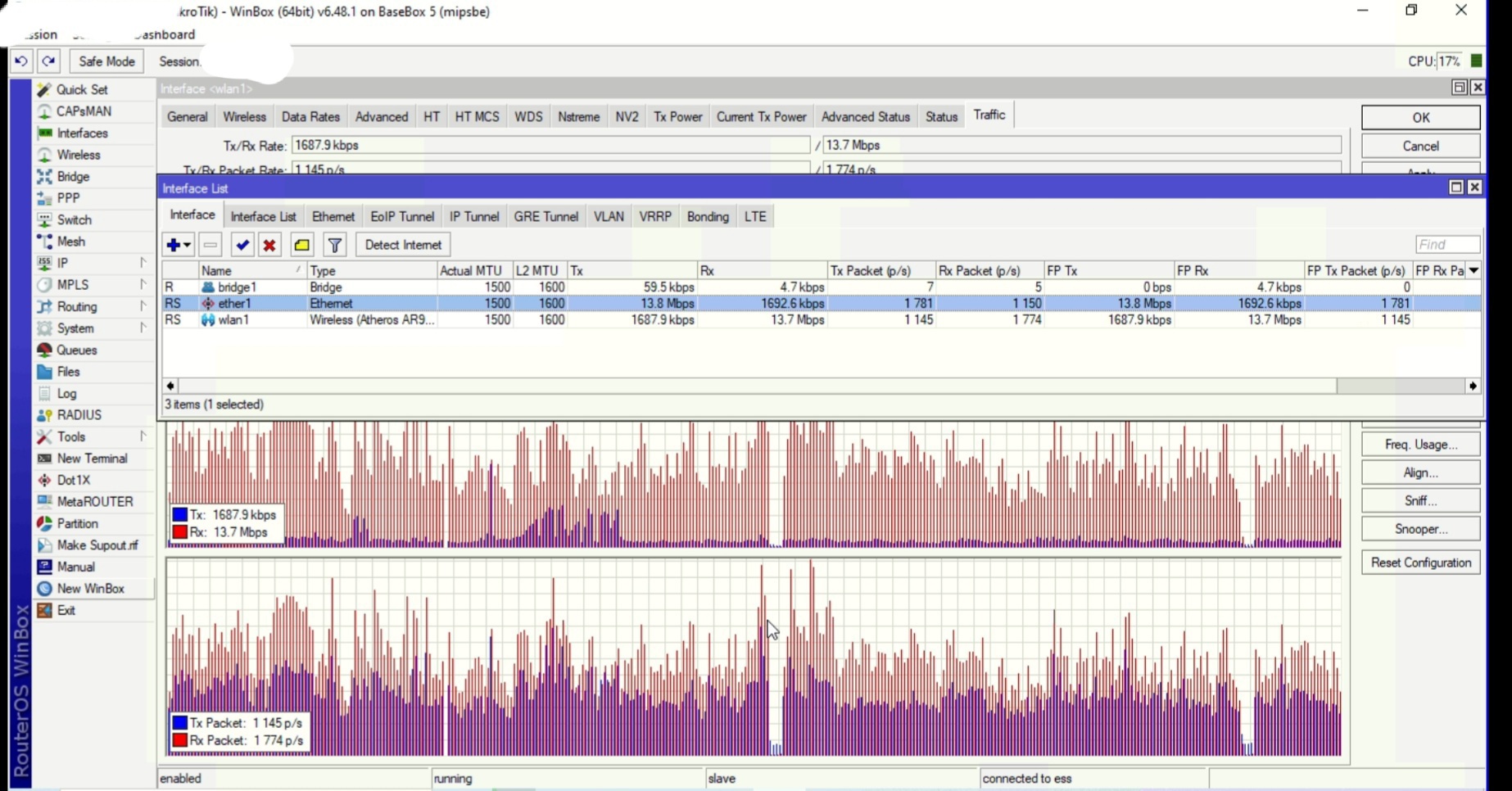The width and height of the screenshot is (1512, 791).
Task: Click the yellow comment icon
Action: click(301, 245)
